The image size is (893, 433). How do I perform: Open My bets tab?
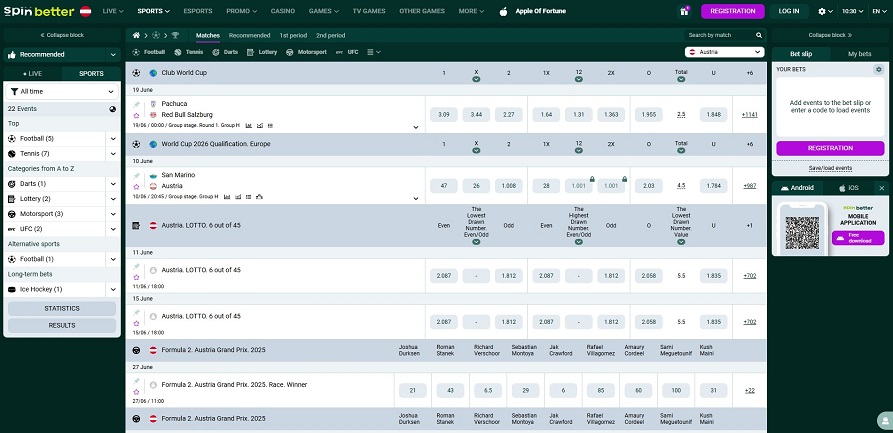(859, 54)
